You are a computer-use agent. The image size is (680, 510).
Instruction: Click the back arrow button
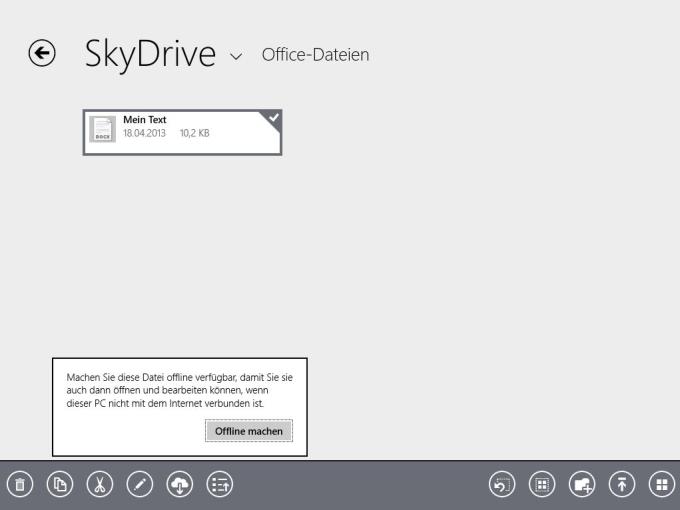click(42, 53)
